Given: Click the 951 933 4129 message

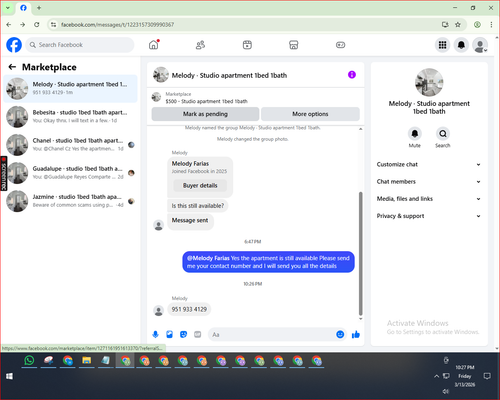Looking at the screenshot, I should pyautogui.click(x=189, y=309).
